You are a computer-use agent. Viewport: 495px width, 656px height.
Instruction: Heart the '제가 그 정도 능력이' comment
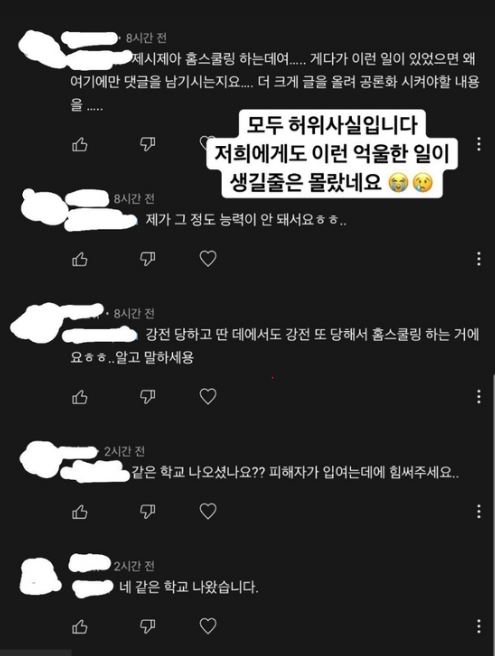coord(208,259)
